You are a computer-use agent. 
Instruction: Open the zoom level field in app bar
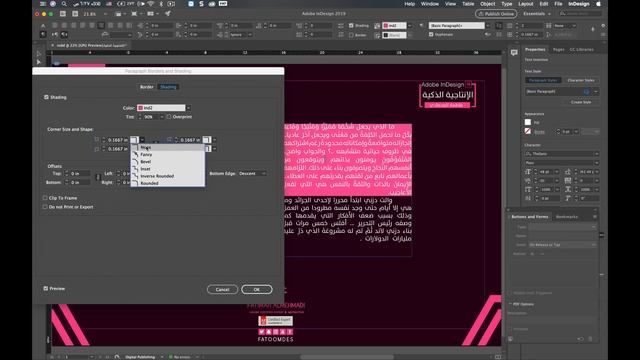[x=95, y=14]
